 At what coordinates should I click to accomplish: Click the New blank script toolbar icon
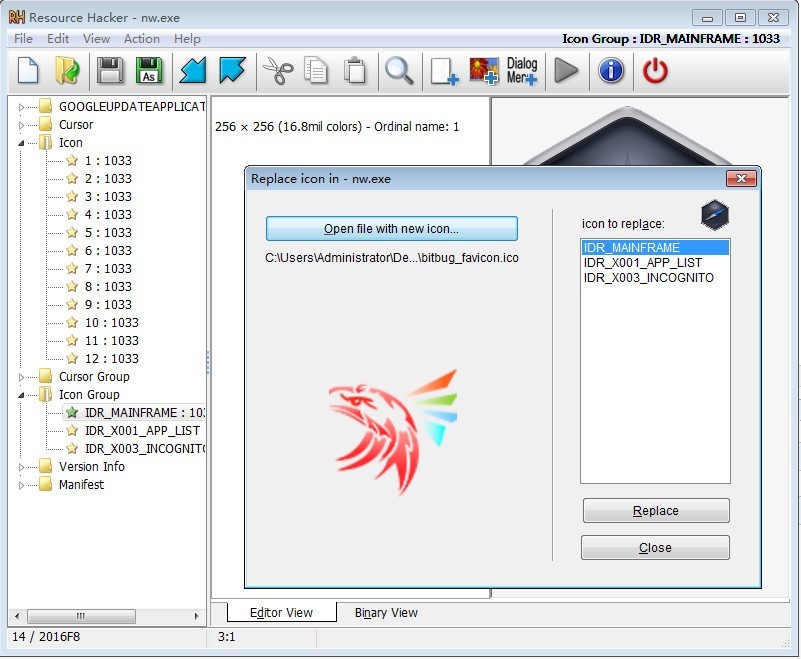[x=28, y=71]
